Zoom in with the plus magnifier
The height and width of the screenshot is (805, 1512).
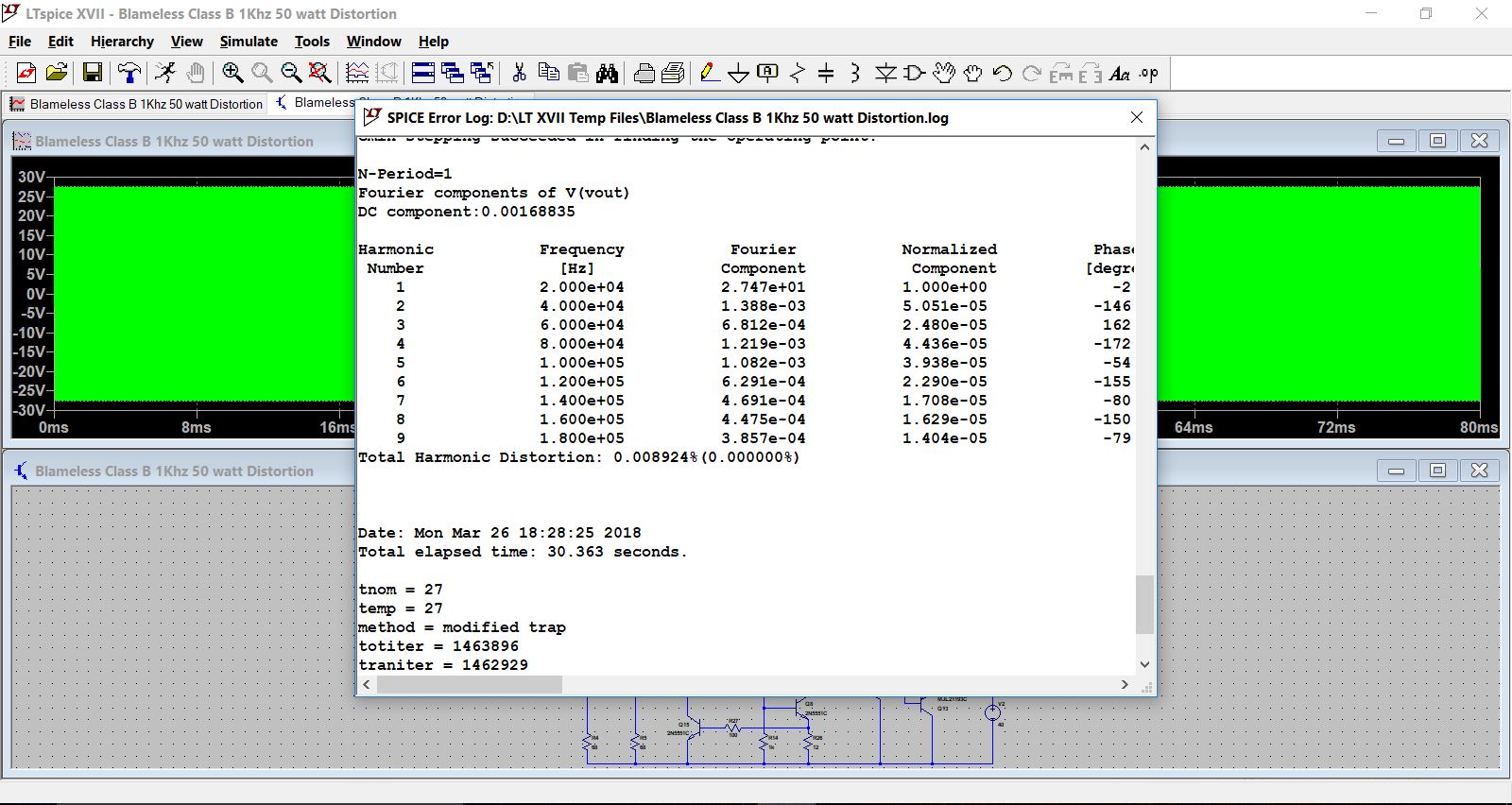(232, 73)
